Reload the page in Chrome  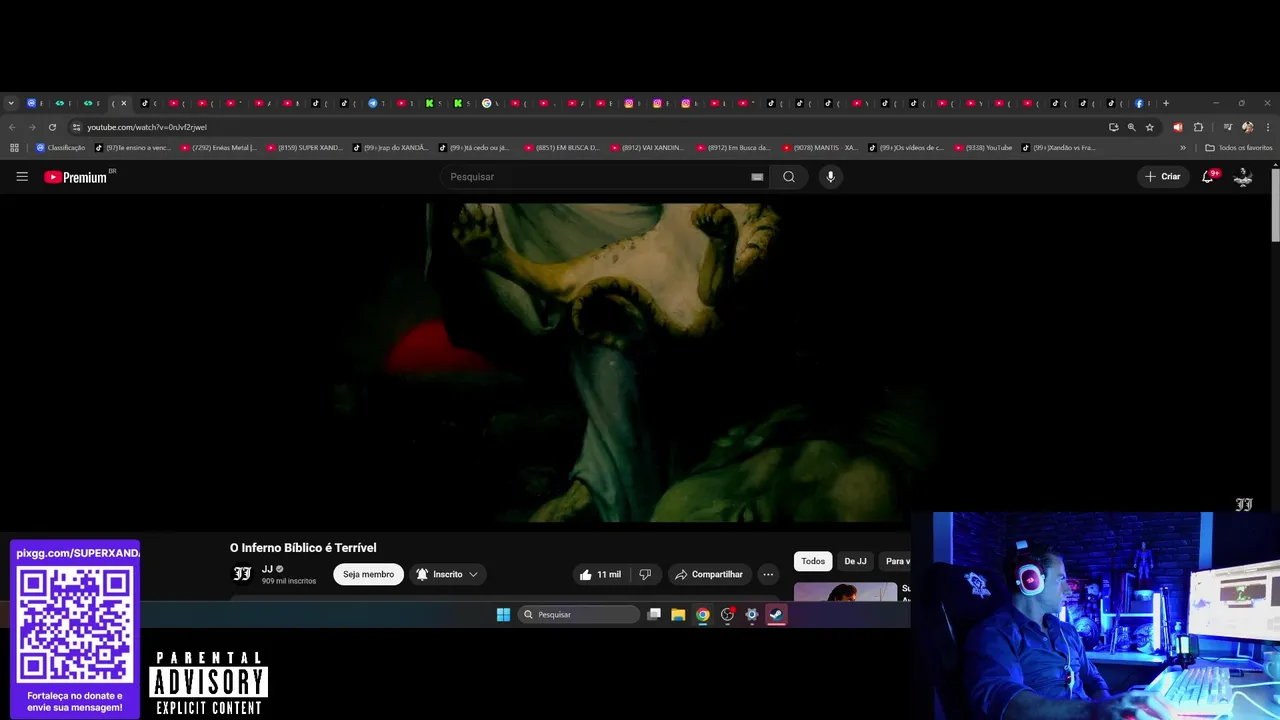tap(52, 127)
